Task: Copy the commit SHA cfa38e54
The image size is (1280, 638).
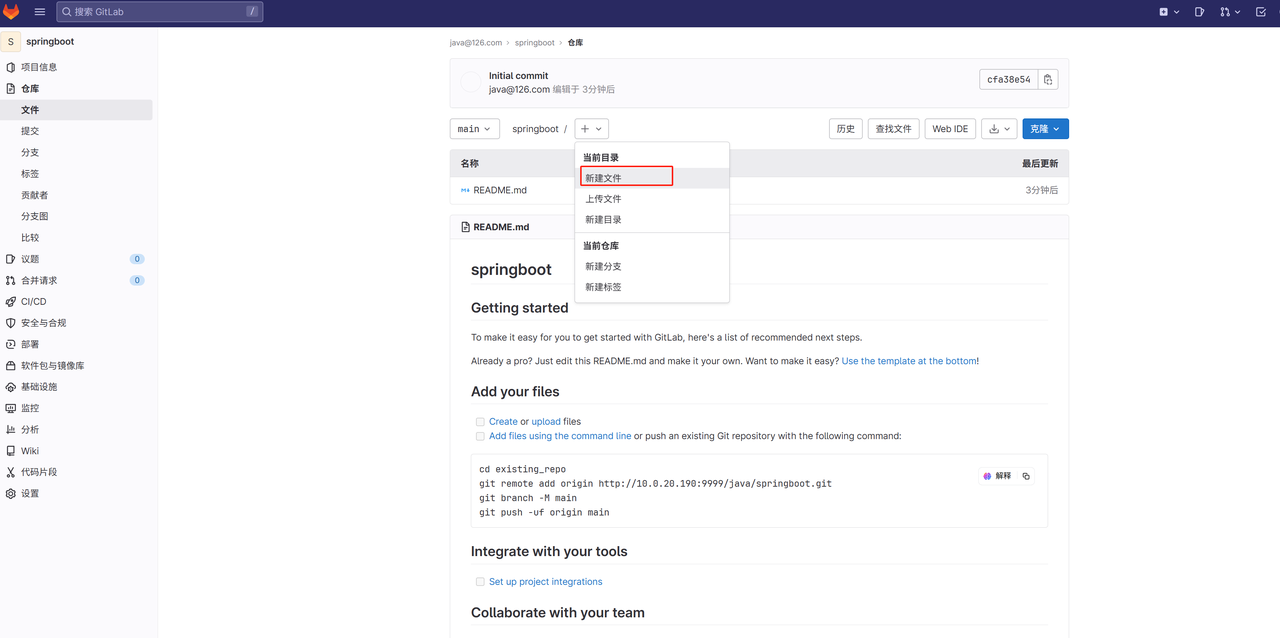Action: [1047, 80]
